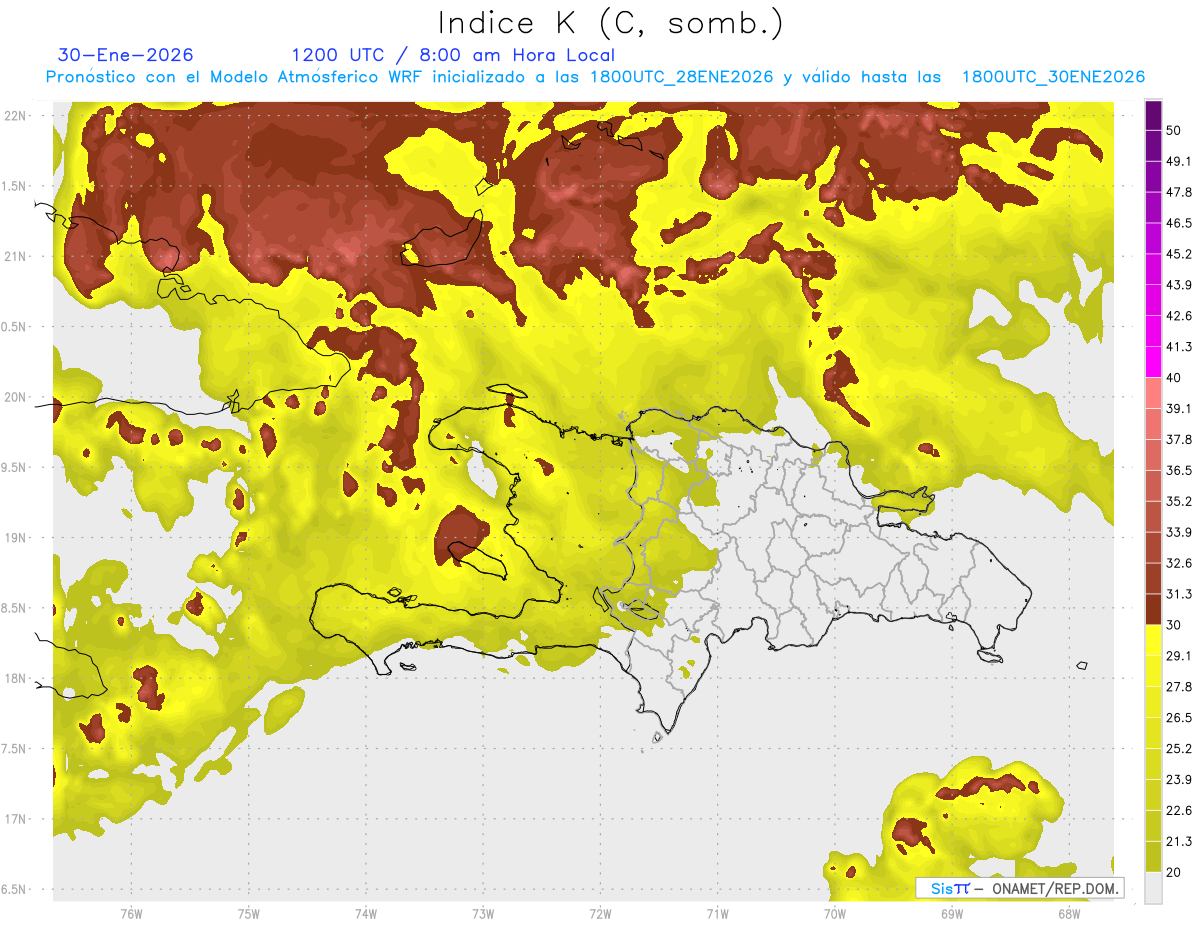Click the color scale value 46.5

pyautogui.click(x=1179, y=223)
